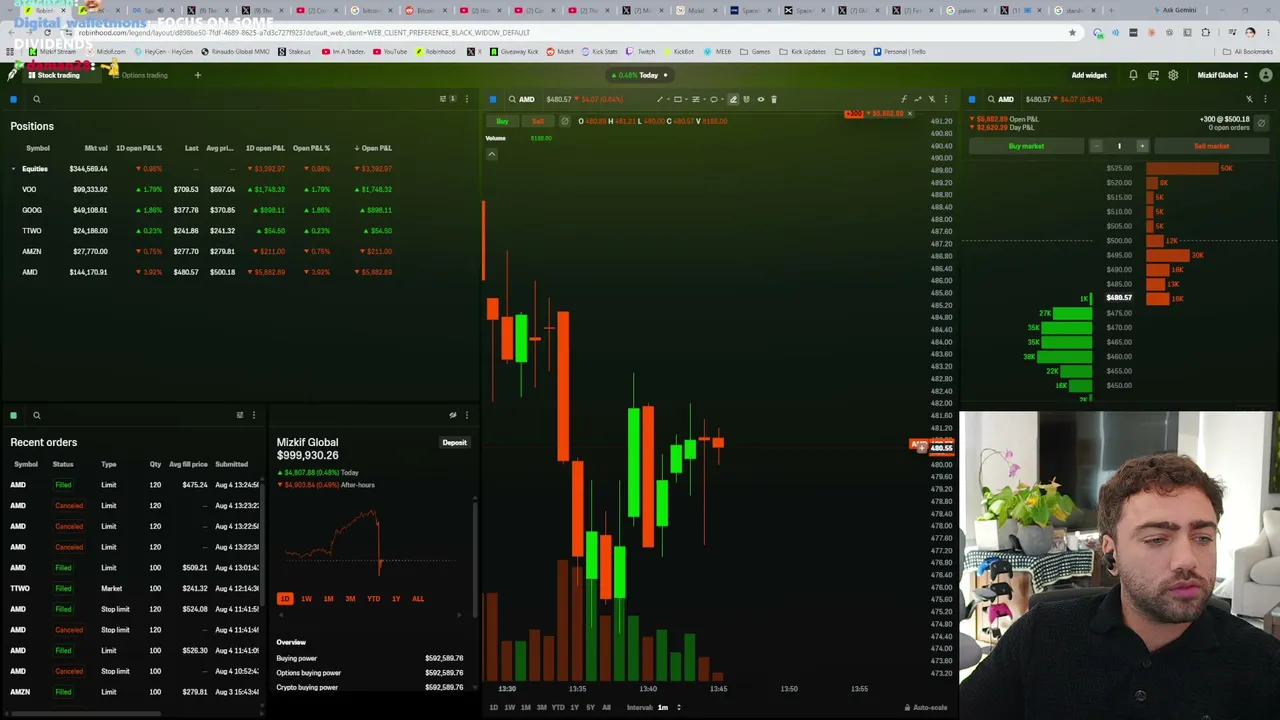Open the AMD chart widget more options menu
The width and height of the screenshot is (1280, 720).
[945, 99]
